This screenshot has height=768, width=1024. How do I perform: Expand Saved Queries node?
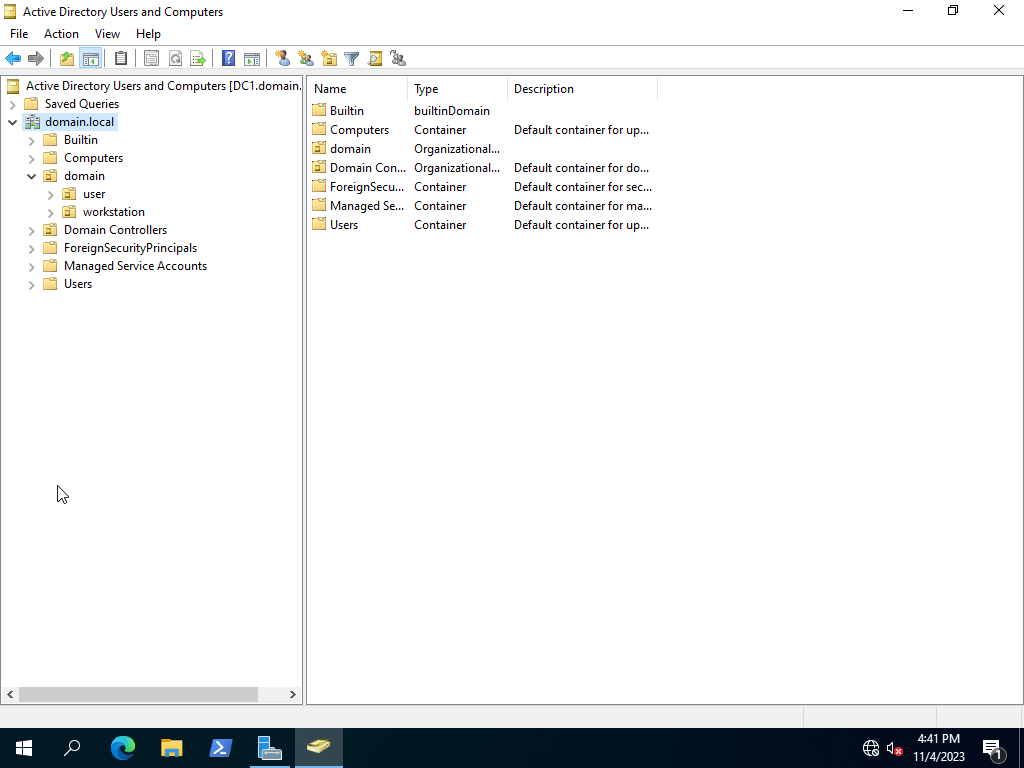click(x=12, y=104)
